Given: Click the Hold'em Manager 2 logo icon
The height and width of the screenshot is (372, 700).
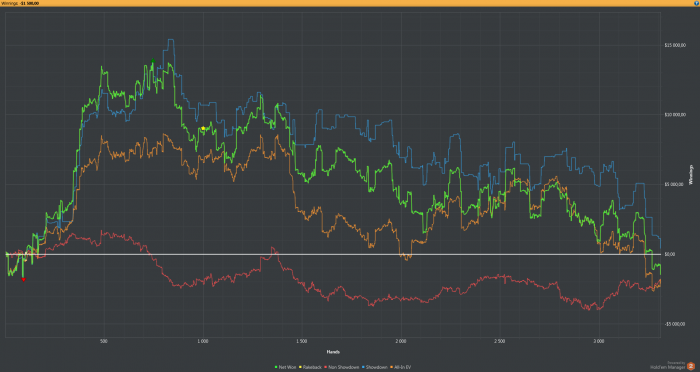Looking at the screenshot, I should (691, 366).
